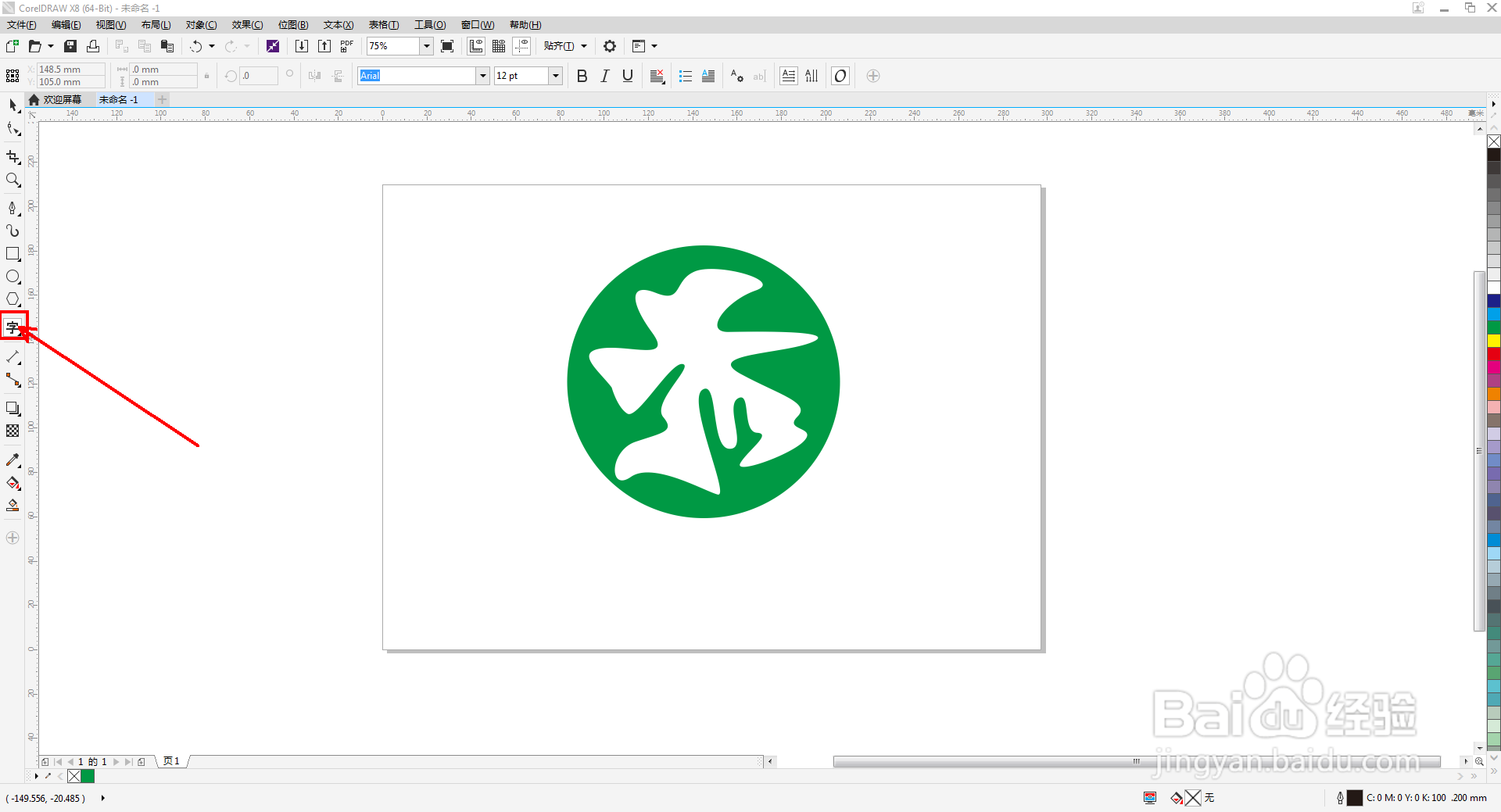
Task: Click the Full-screen preview icon
Action: [447, 46]
